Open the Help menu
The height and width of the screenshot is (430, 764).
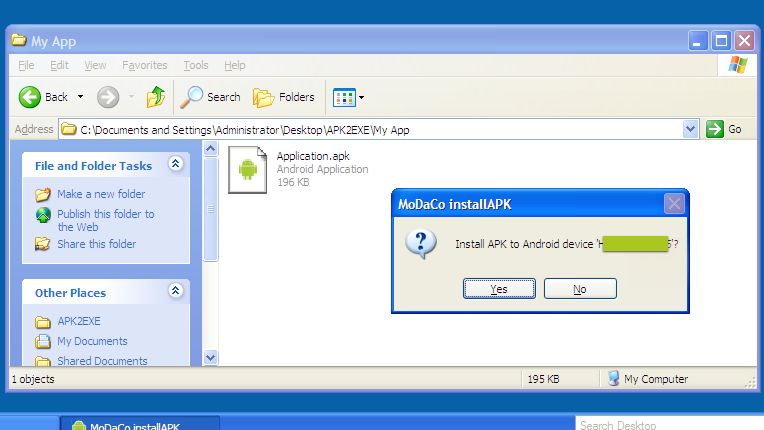(234, 65)
